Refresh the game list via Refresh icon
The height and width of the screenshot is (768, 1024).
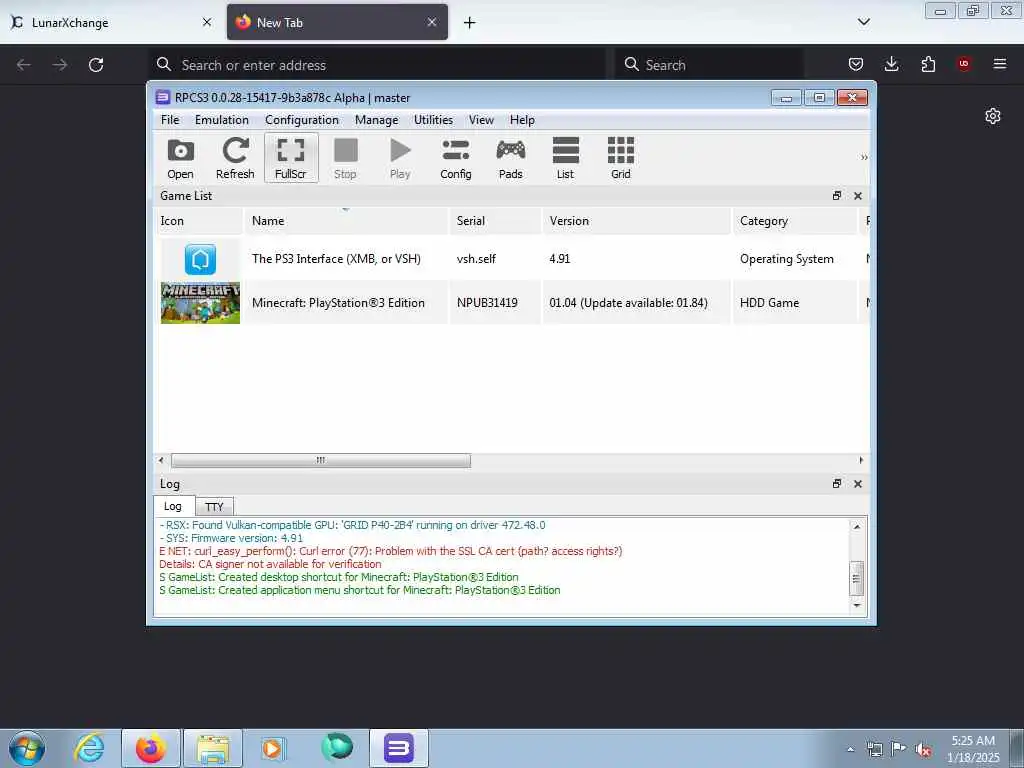[235, 158]
